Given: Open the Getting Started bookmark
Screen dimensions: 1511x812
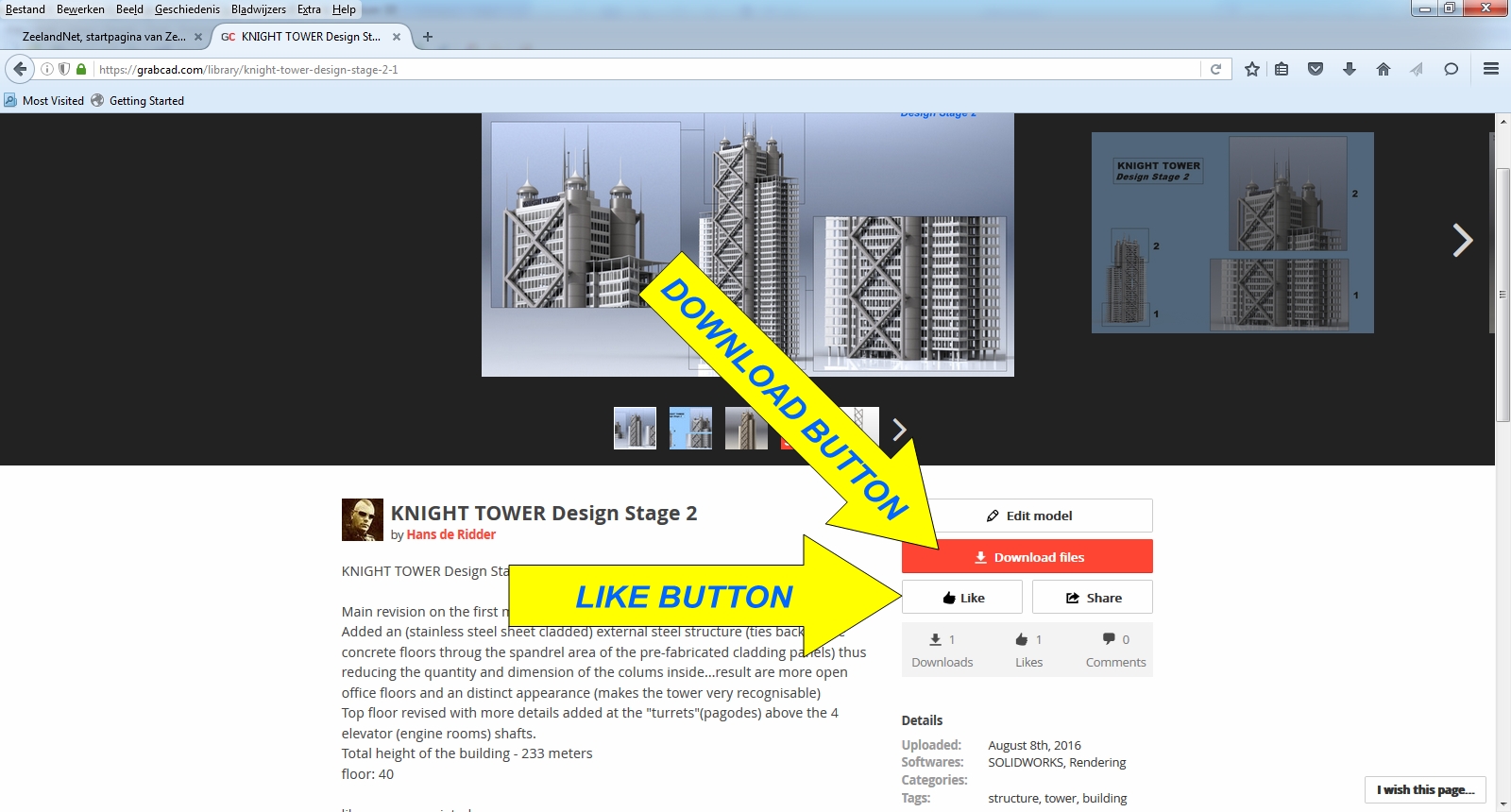Looking at the screenshot, I should click(x=138, y=101).
